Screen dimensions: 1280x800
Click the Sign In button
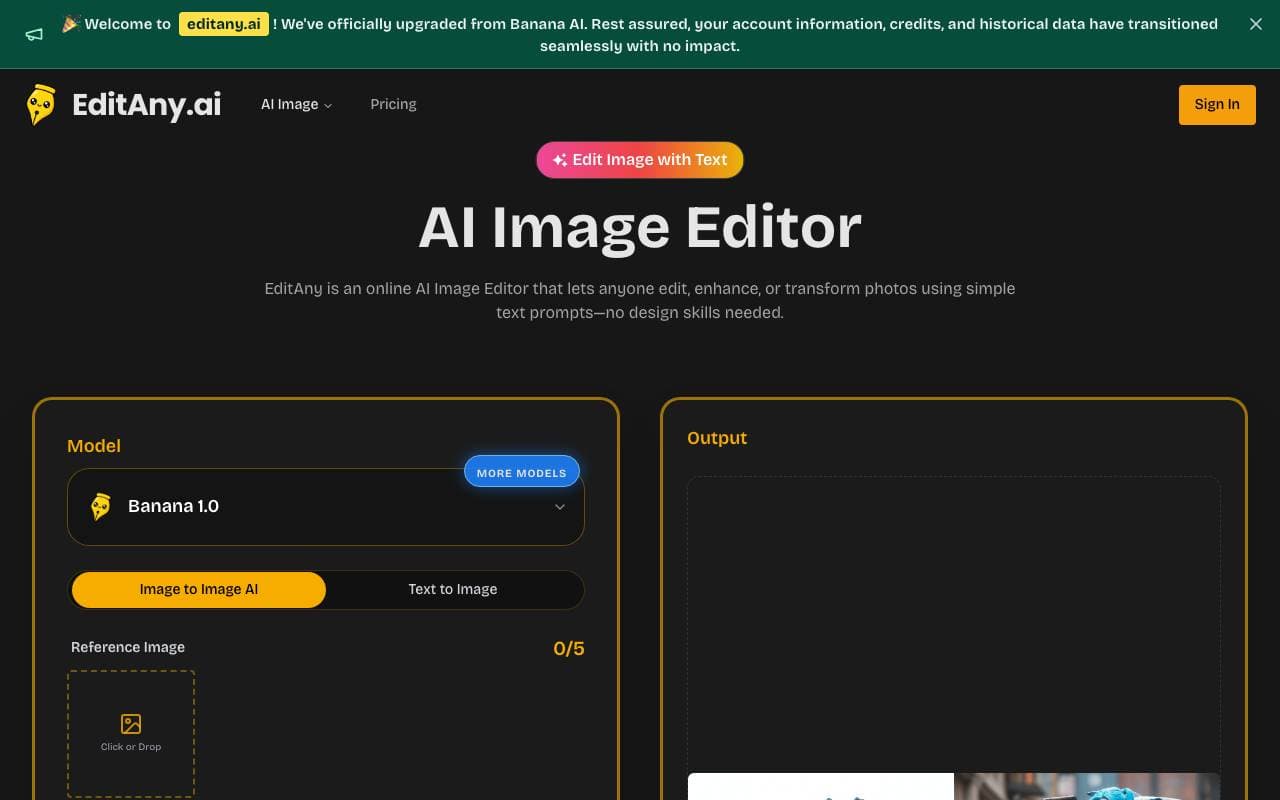1217,104
